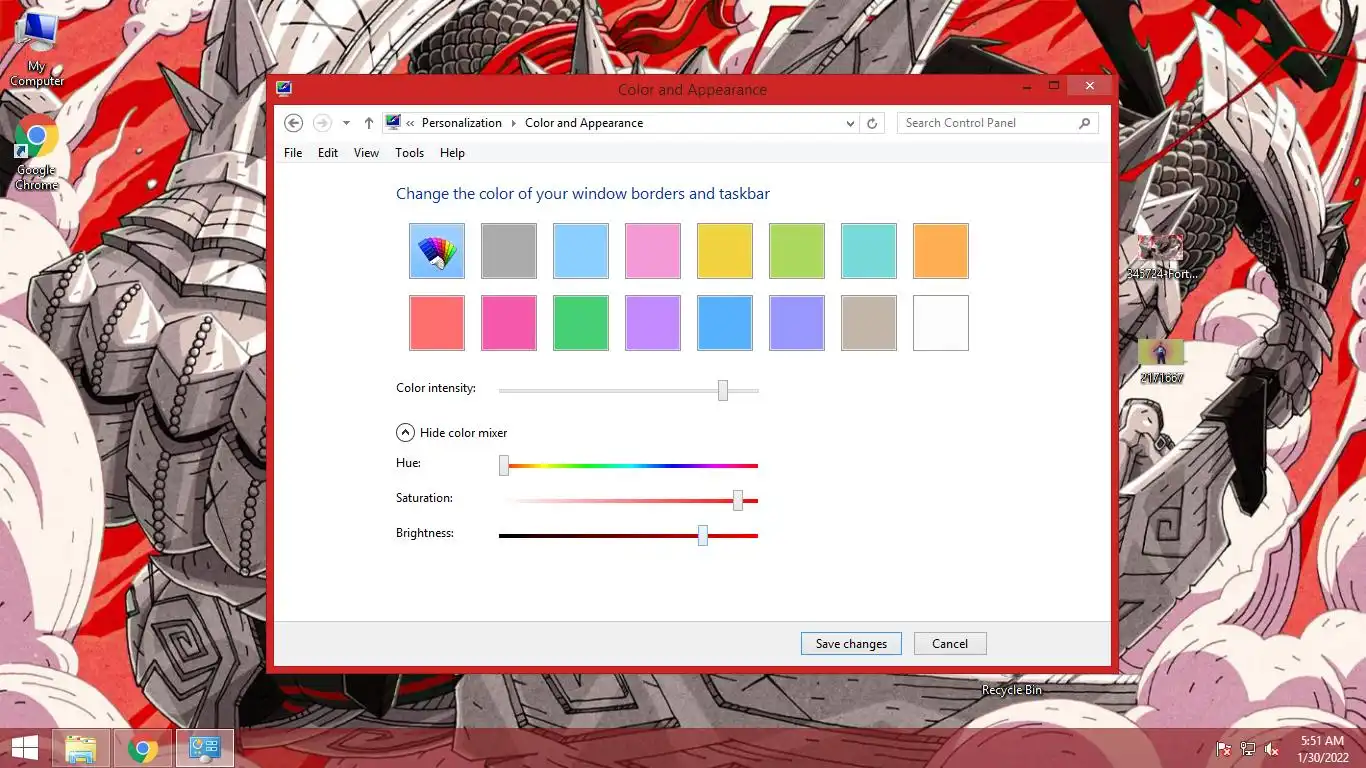The height and width of the screenshot is (768, 1366).
Task: Open the File menu
Action: pyautogui.click(x=293, y=153)
